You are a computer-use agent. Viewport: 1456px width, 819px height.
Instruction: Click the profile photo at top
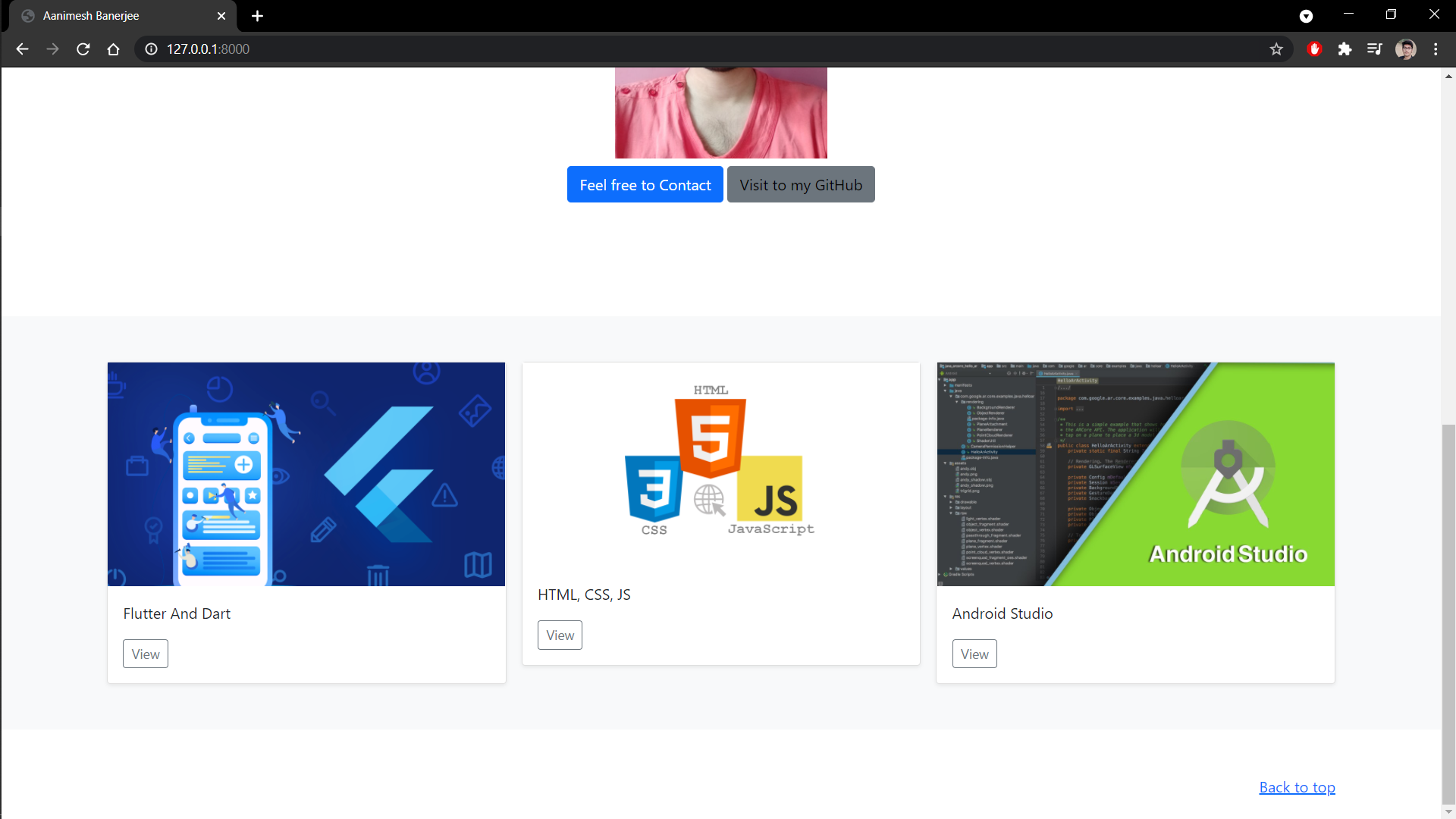tap(721, 113)
